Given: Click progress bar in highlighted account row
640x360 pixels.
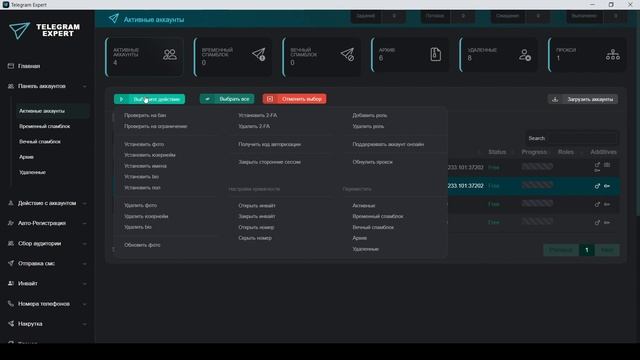Looking at the screenshot, I should (x=537, y=185).
